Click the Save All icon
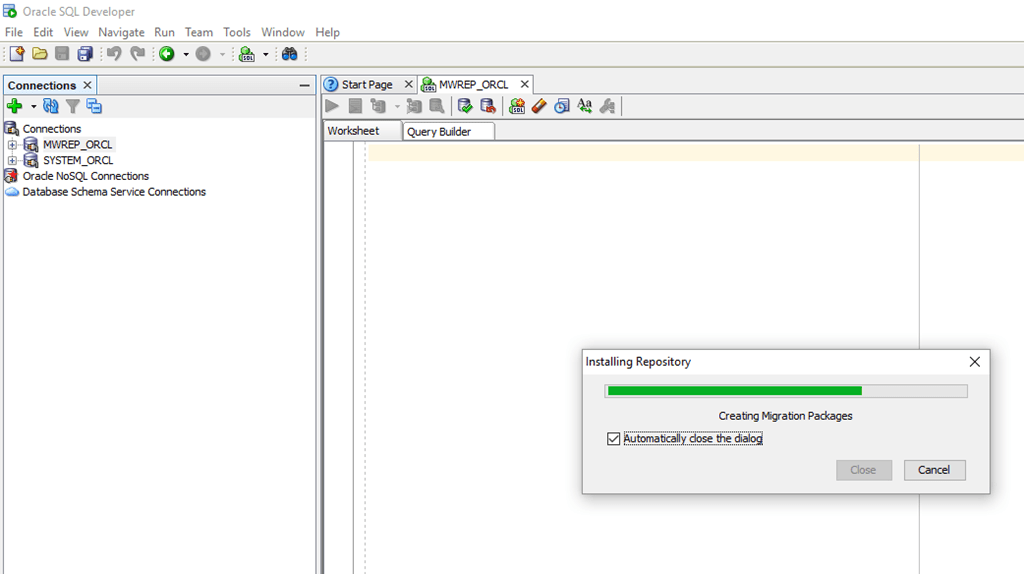 pyautogui.click(x=85, y=54)
